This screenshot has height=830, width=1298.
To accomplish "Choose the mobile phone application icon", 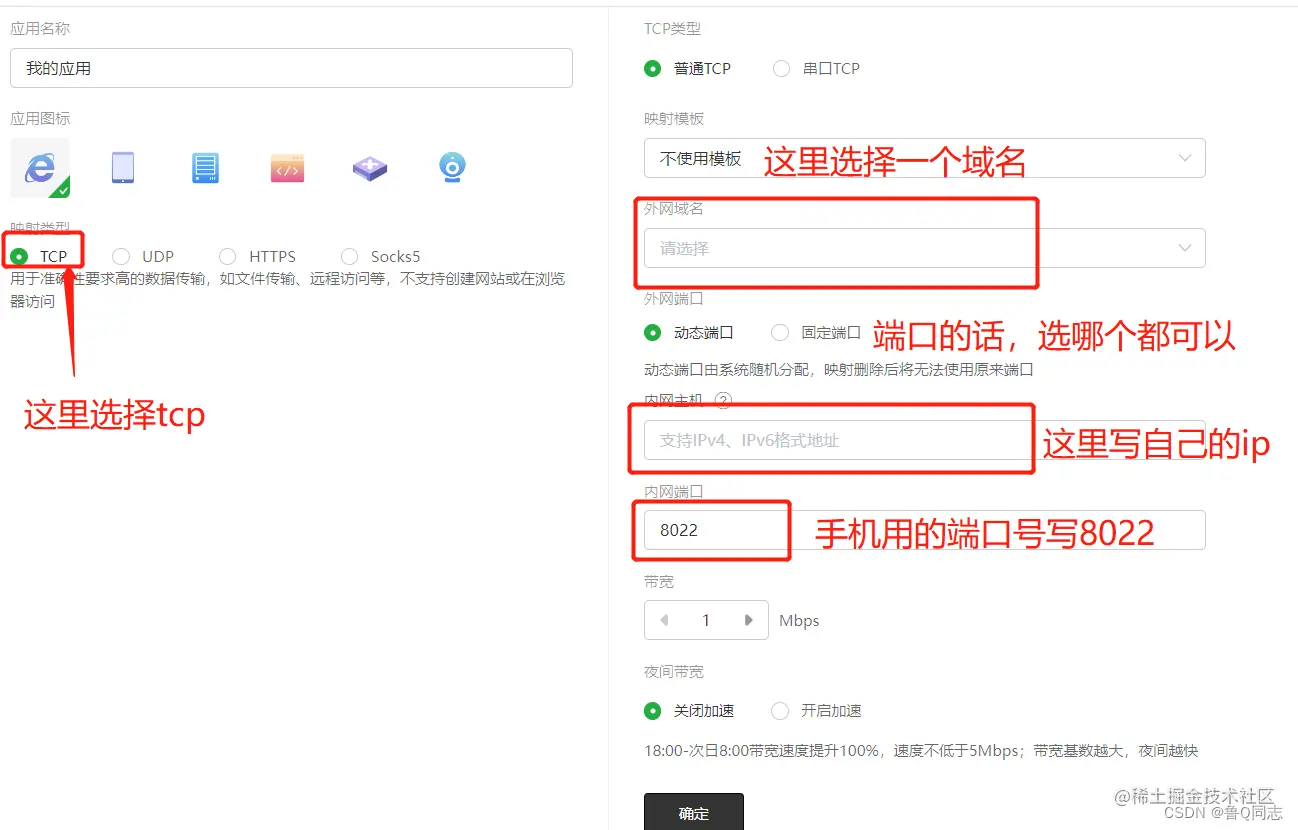I will [x=122, y=168].
